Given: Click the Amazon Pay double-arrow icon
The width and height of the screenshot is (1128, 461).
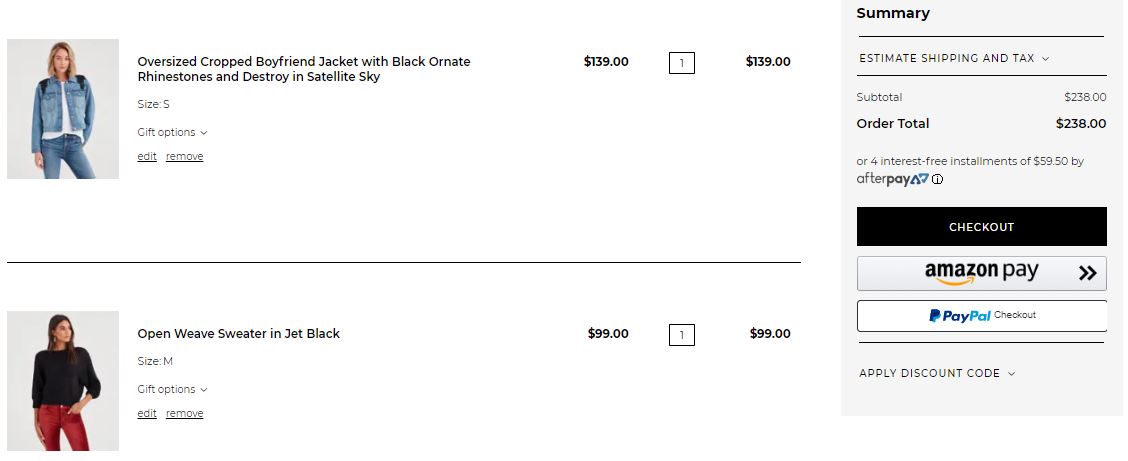Looking at the screenshot, I should (x=1088, y=273).
